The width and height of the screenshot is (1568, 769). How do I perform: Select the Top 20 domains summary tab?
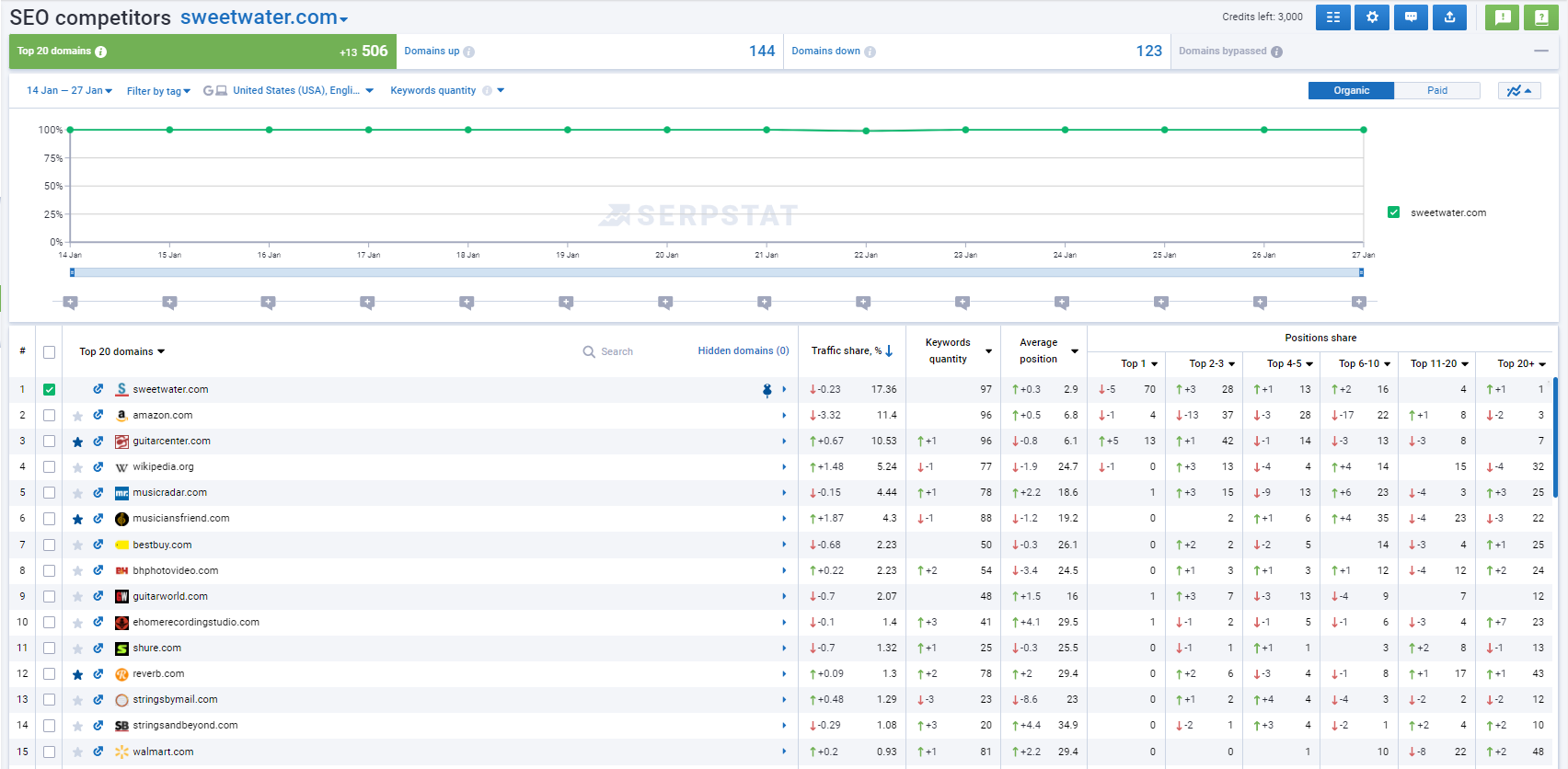(202, 52)
